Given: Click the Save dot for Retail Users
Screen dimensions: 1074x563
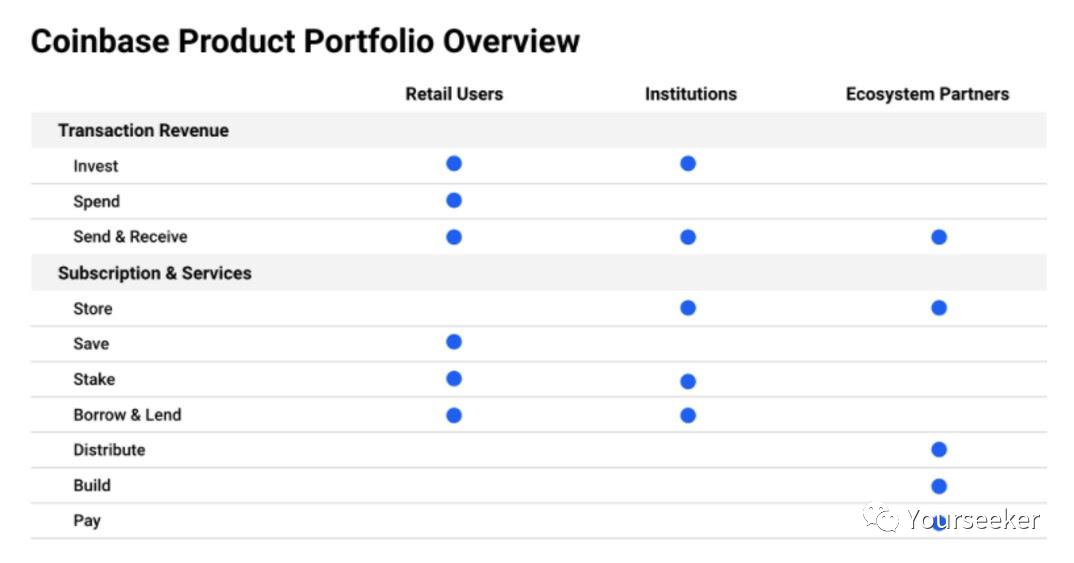Looking at the screenshot, I should 453,342.
